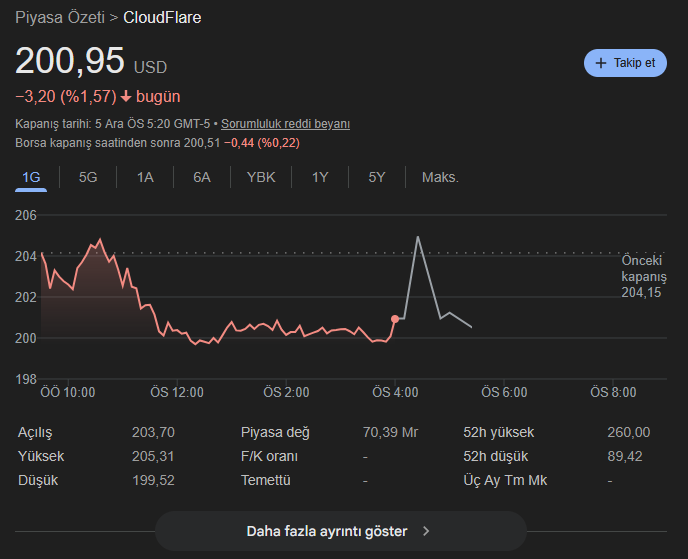The height and width of the screenshot is (559, 688).
Task: Click the red closing-price dot on chart
Action: click(395, 319)
